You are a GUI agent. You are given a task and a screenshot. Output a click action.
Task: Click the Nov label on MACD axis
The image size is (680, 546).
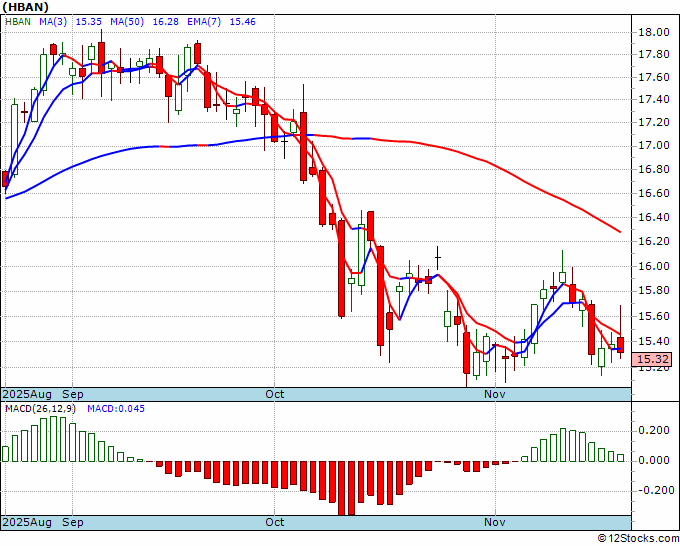(x=495, y=522)
